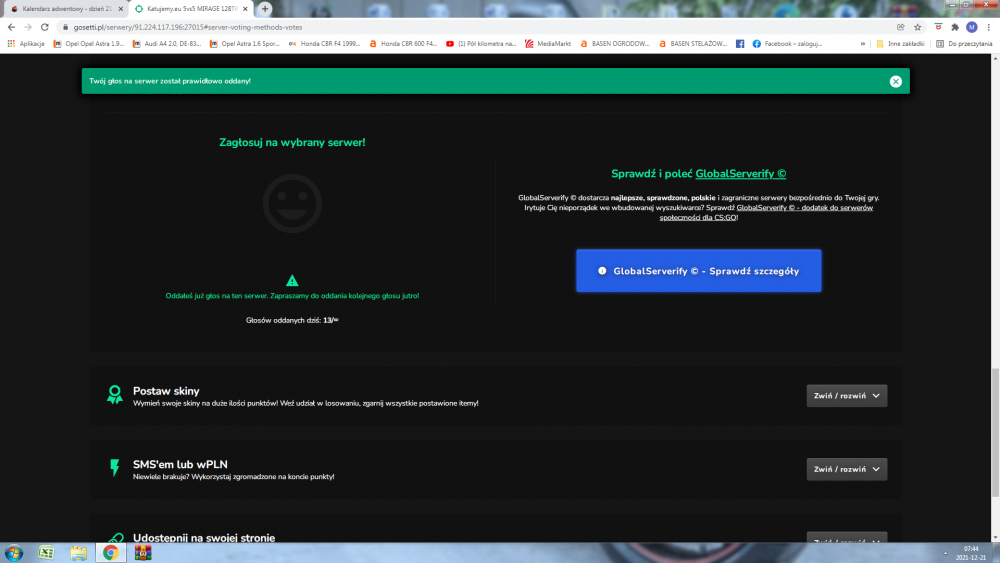Click the browser forward arrow
The image size is (1000, 563).
pyautogui.click(x=28, y=27)
